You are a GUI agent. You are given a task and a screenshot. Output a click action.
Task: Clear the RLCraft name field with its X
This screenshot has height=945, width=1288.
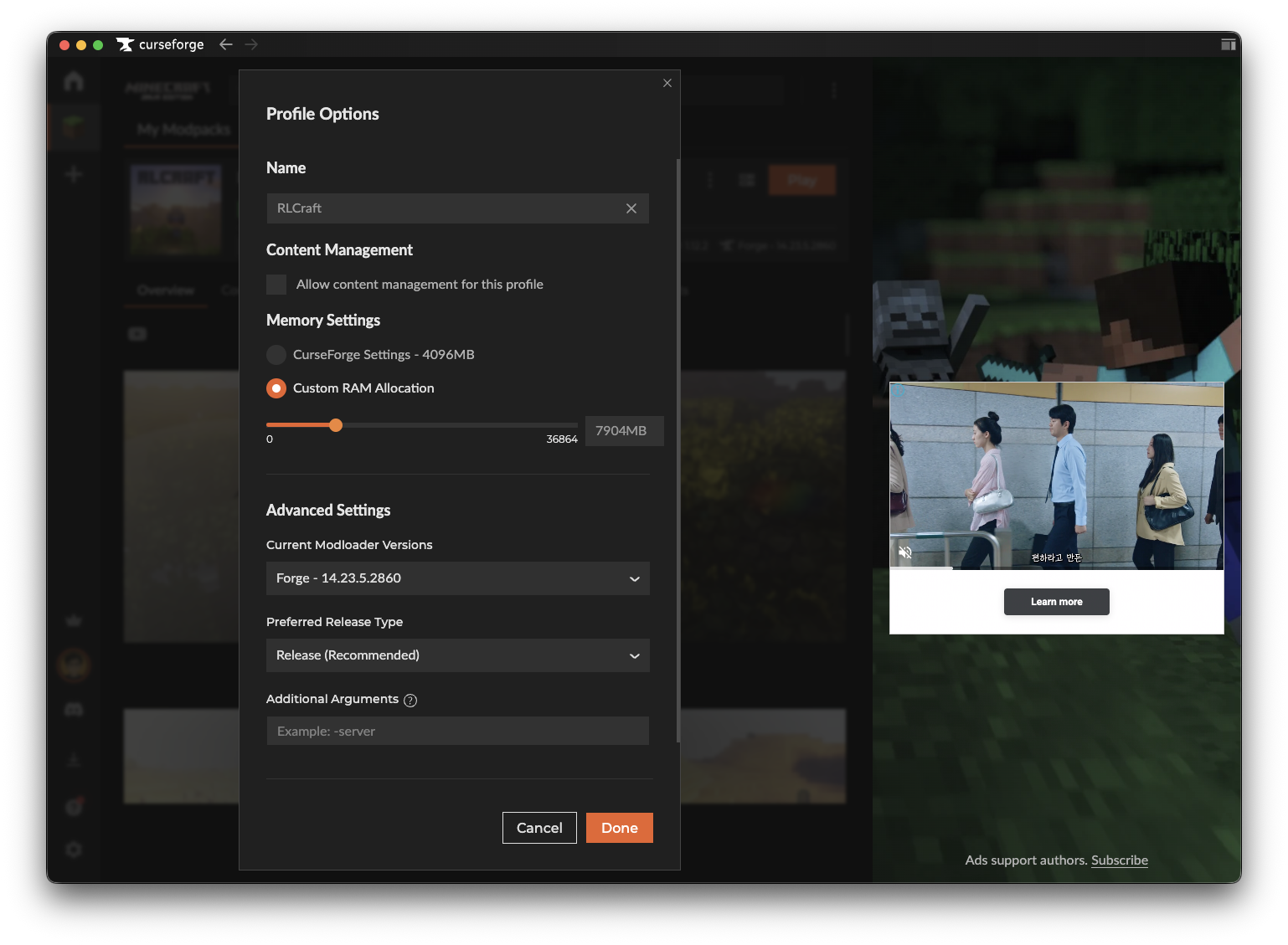pos(631,208)
